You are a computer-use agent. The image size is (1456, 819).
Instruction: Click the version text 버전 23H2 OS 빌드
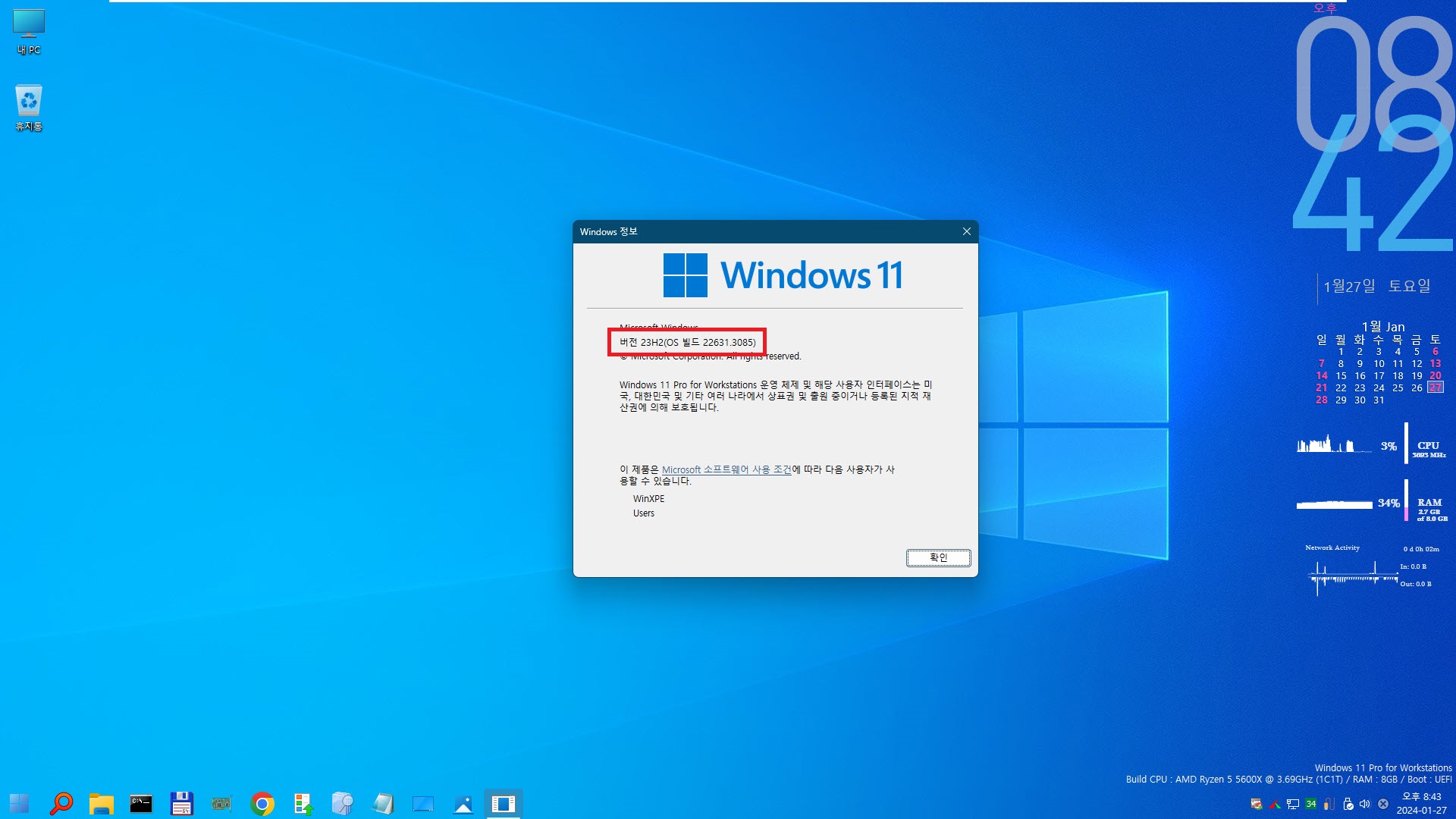(687, 342)
